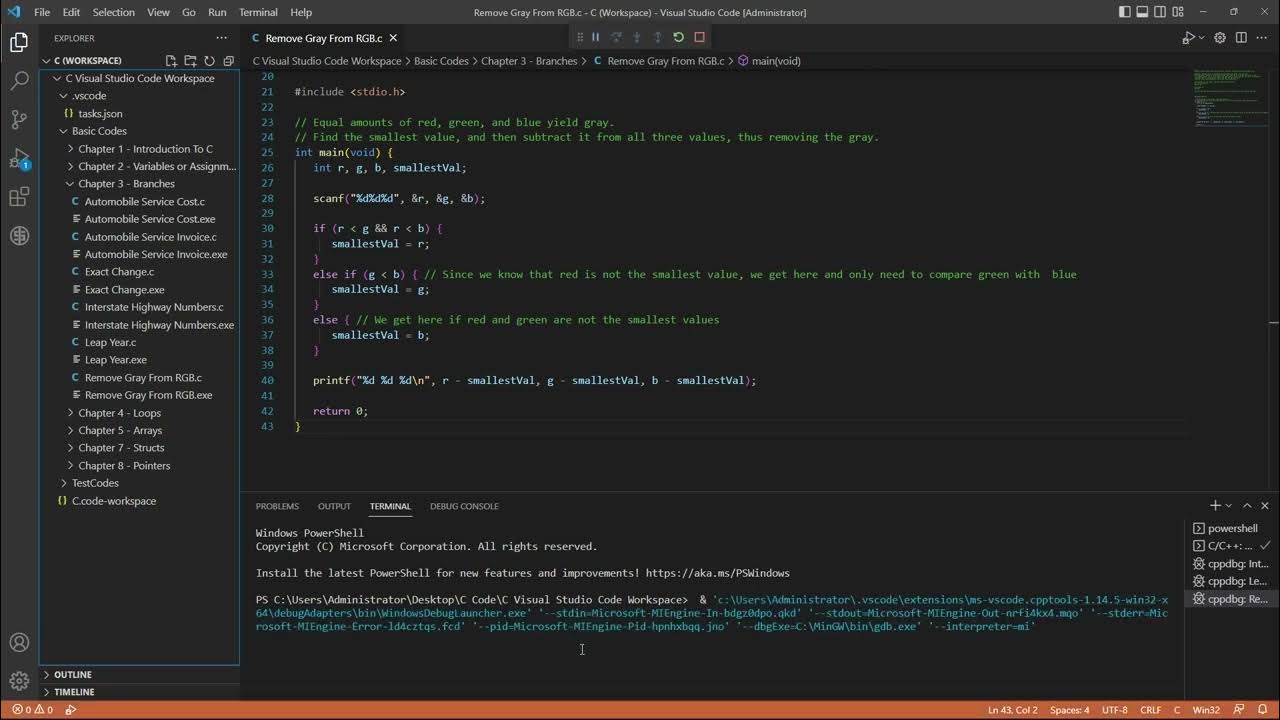
Task: Switch to the PROBLEMS tab
Action: pos(277,506)
